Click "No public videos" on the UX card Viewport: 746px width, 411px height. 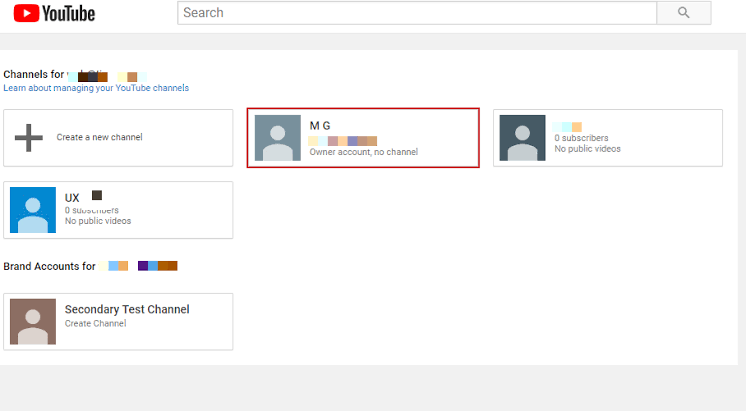click(x=98, y=221)
